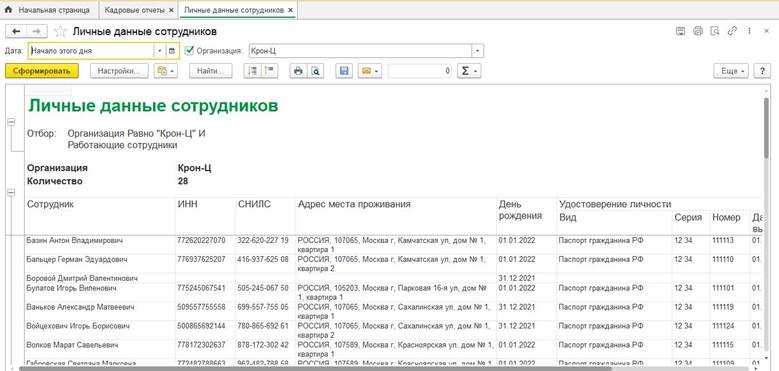
Task: Toggle the Организация filter checkbox
Action: [189, 50]
